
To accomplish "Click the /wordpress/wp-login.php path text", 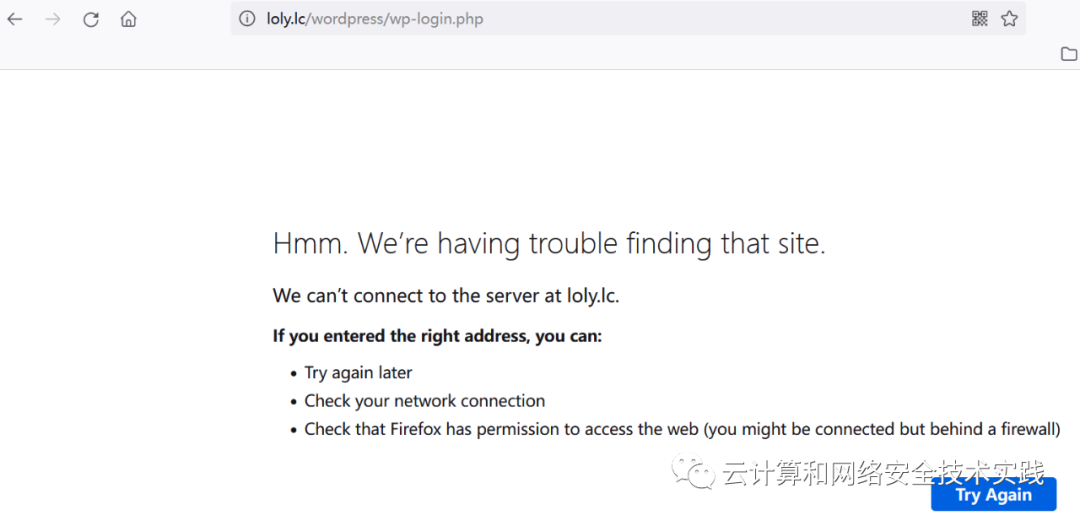I will [396, 19].
